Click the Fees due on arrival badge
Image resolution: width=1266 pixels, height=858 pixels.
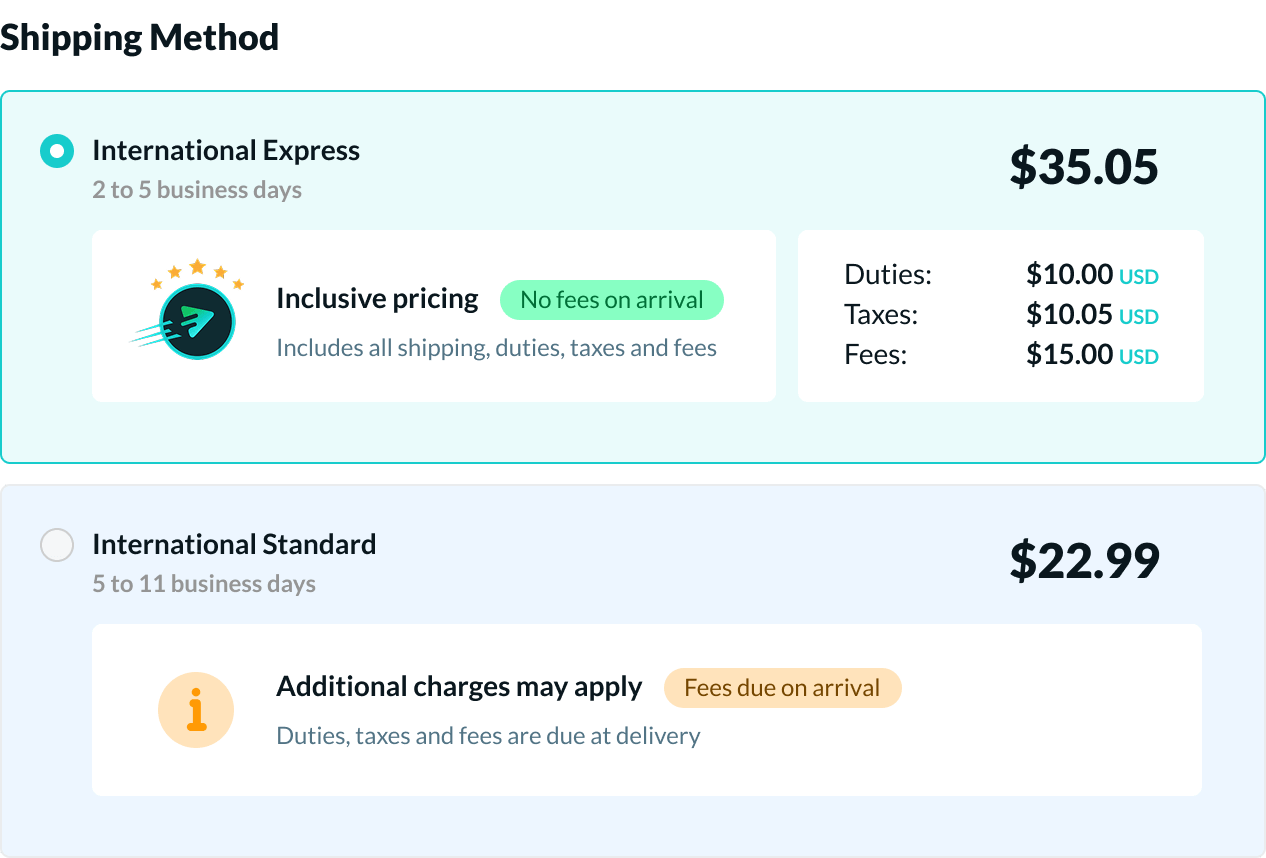[782, 688]
